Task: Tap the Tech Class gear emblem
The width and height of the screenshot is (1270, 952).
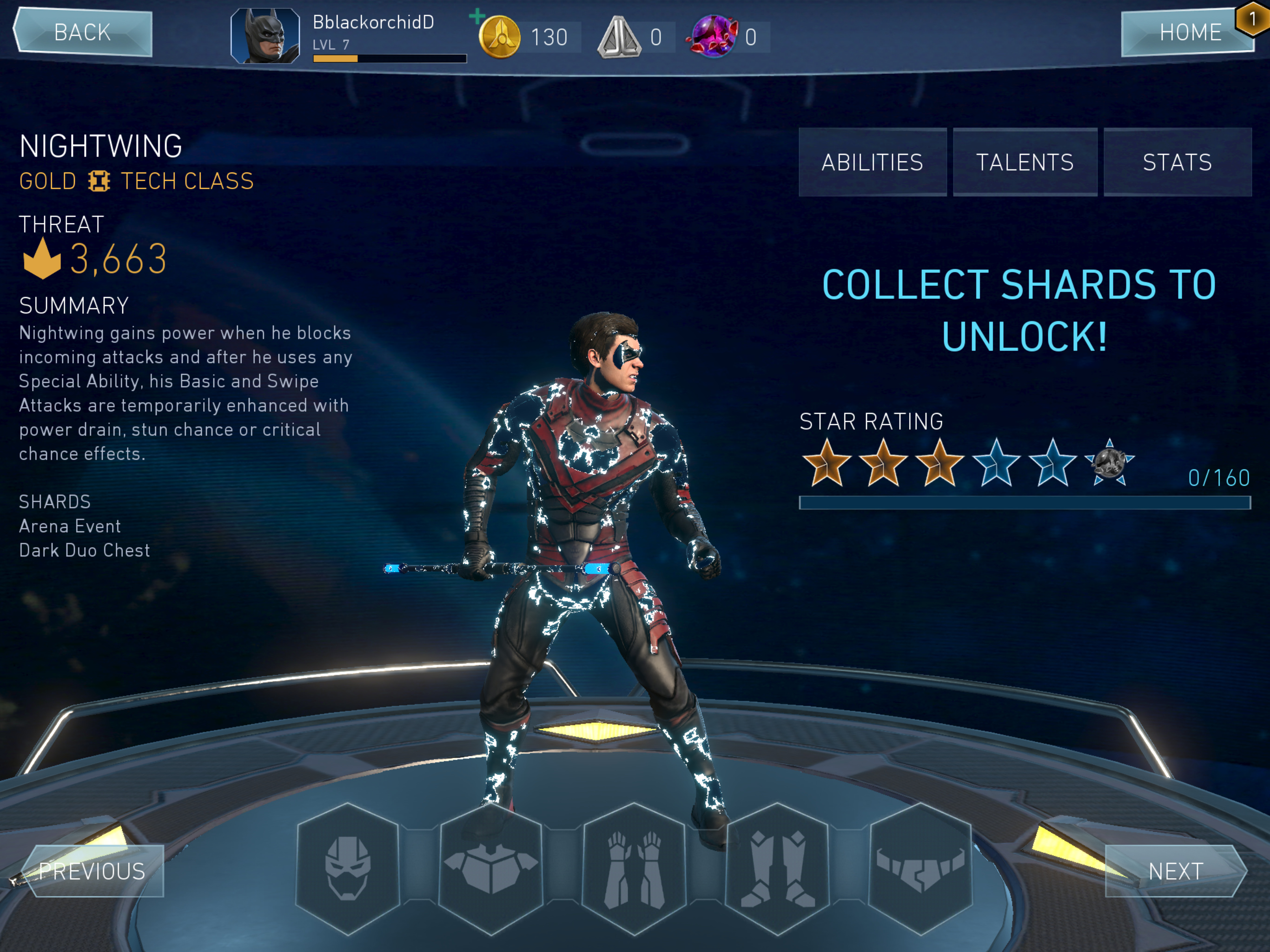Action: coord(99,181)
